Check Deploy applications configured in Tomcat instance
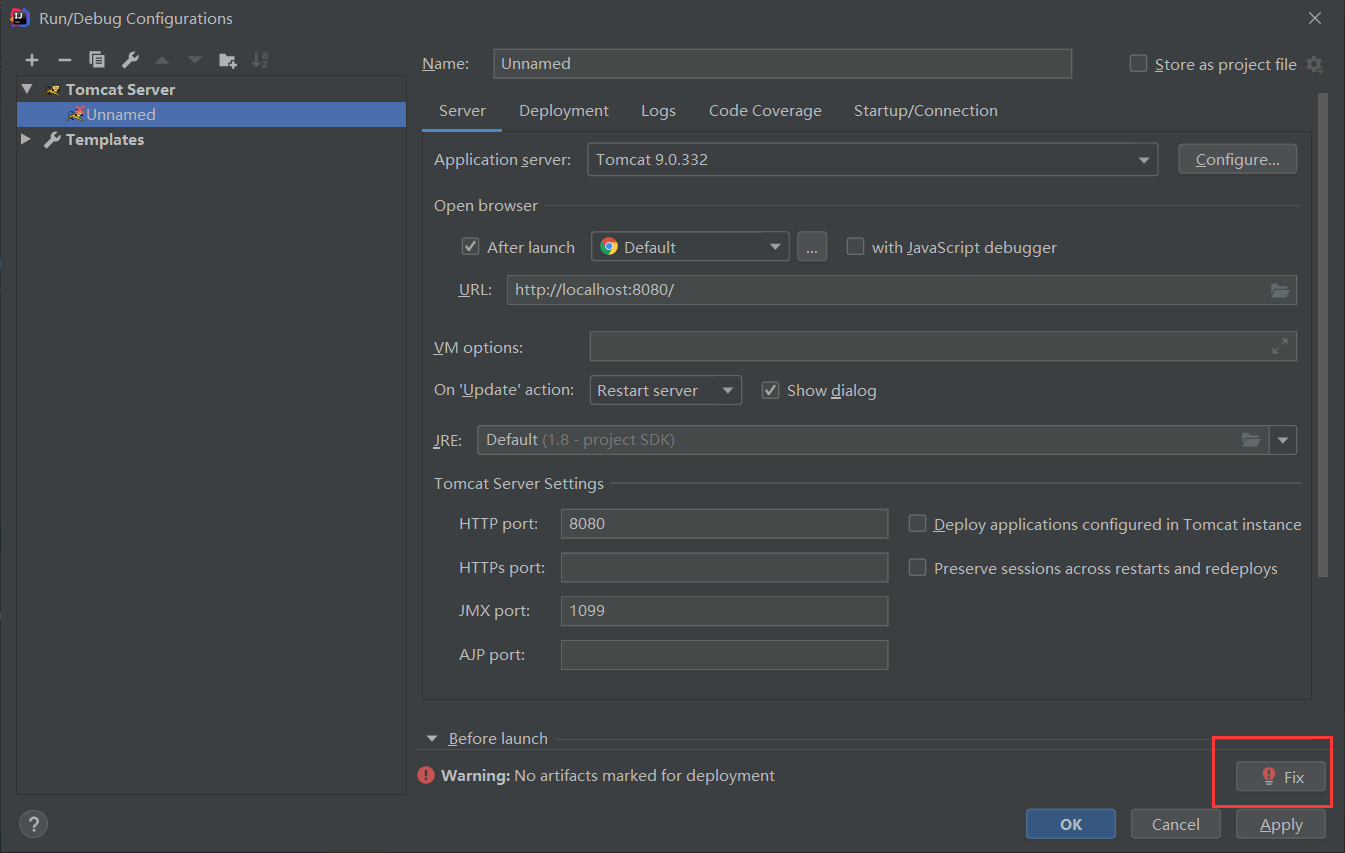This screenshot has height=853, width=1345. pyautogui.click(x=917, y=523)
